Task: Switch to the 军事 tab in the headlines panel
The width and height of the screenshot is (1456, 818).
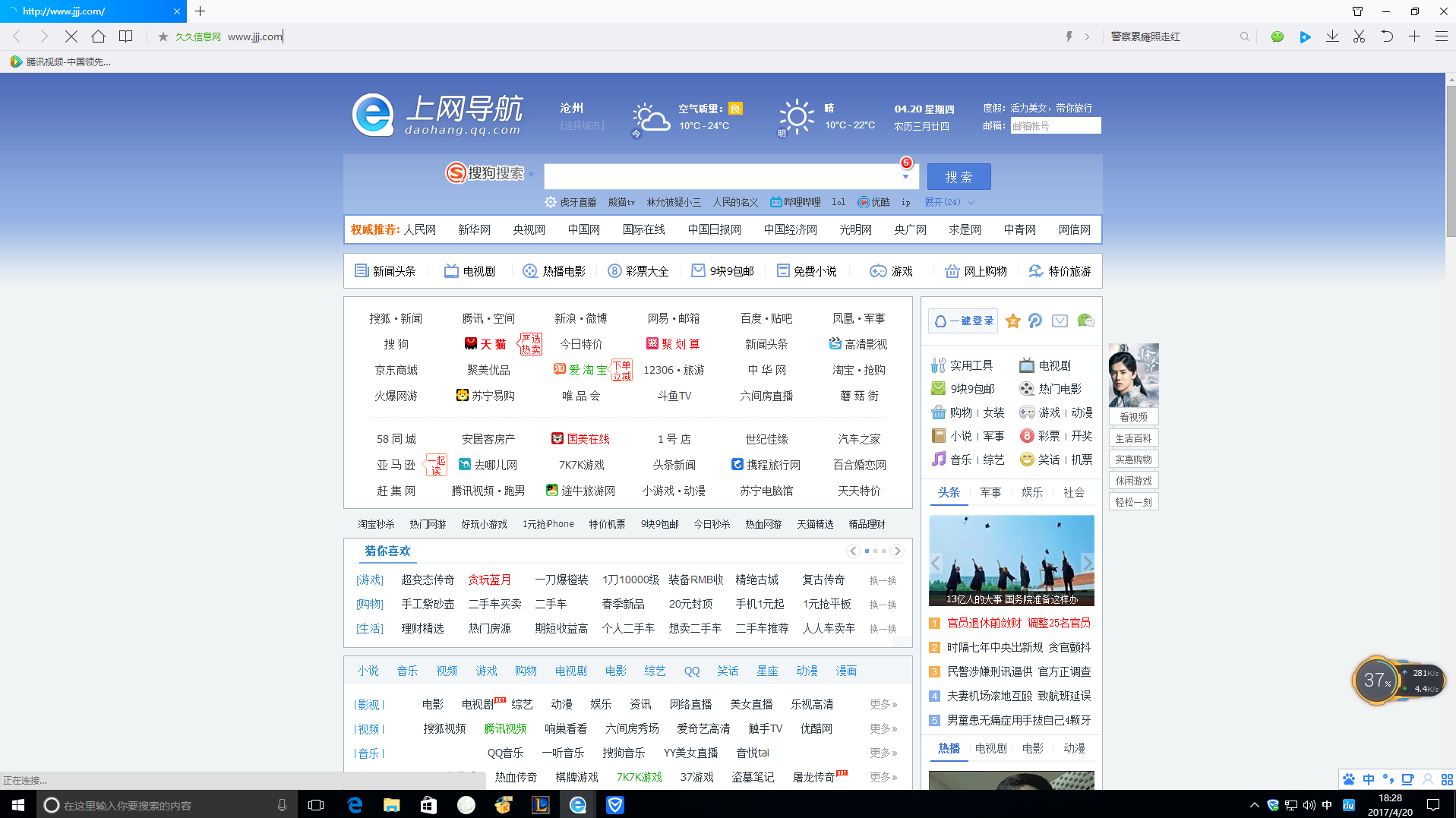Action: tap(990, 492)
